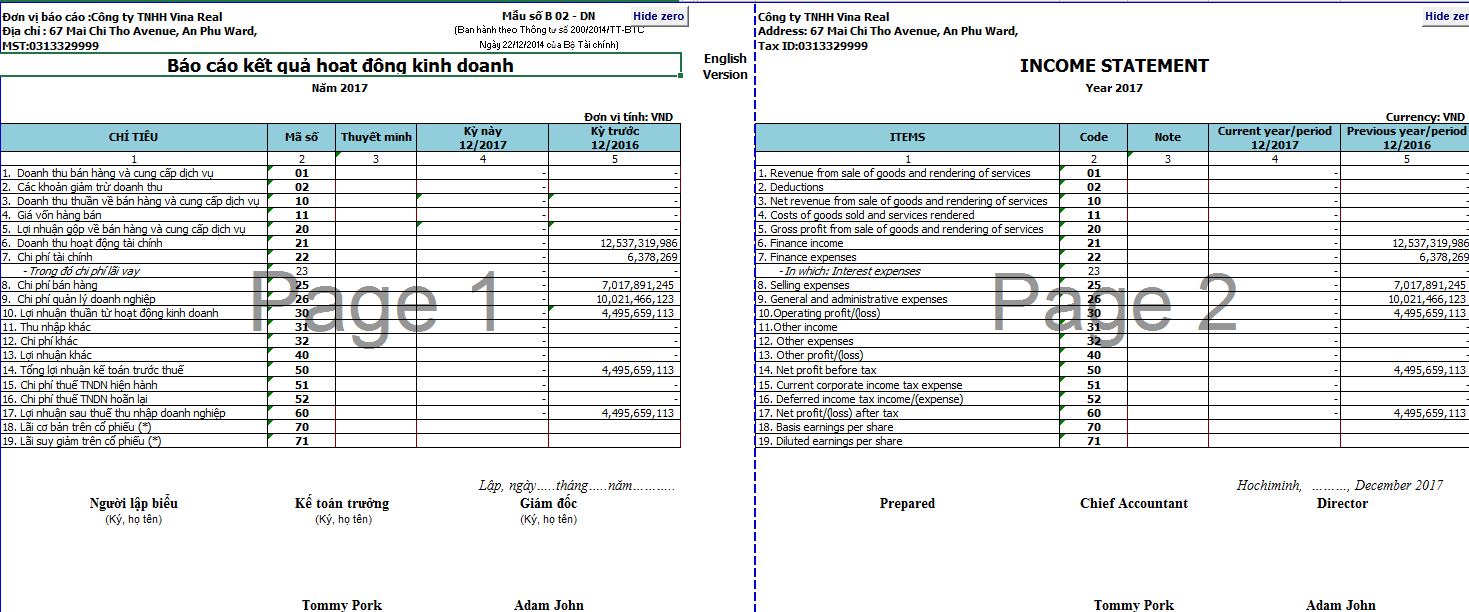Click "6. Doanh thu hoạt động tài chính"
The height and width of the screenshot is (612, 1469).
point(84,243)
